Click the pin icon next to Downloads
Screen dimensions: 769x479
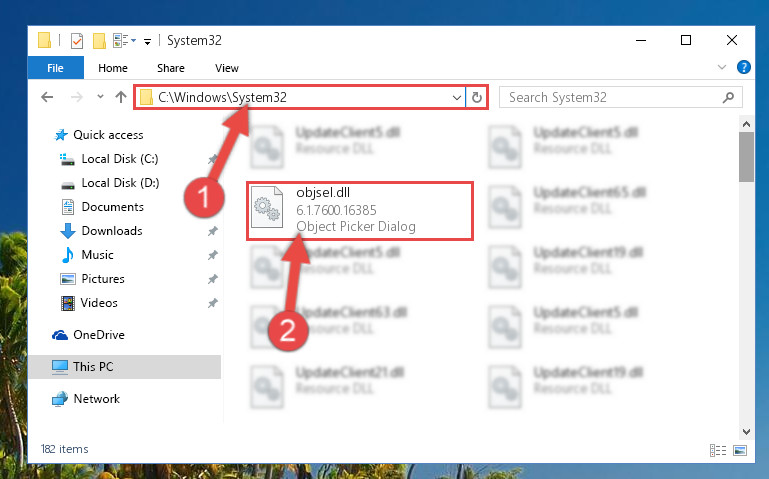pos(212,231)
